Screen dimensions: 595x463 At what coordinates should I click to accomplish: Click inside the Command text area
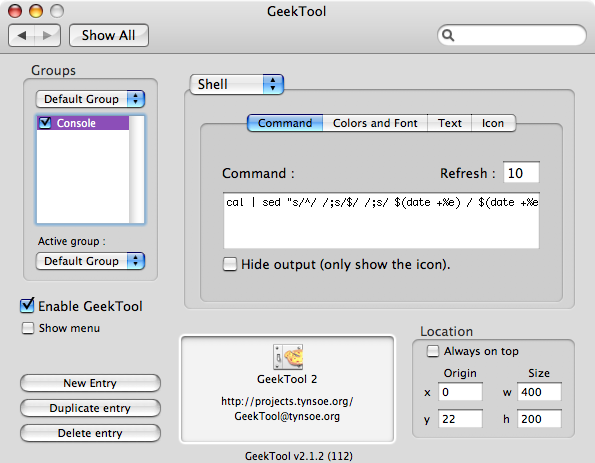(x=381, y=220)
